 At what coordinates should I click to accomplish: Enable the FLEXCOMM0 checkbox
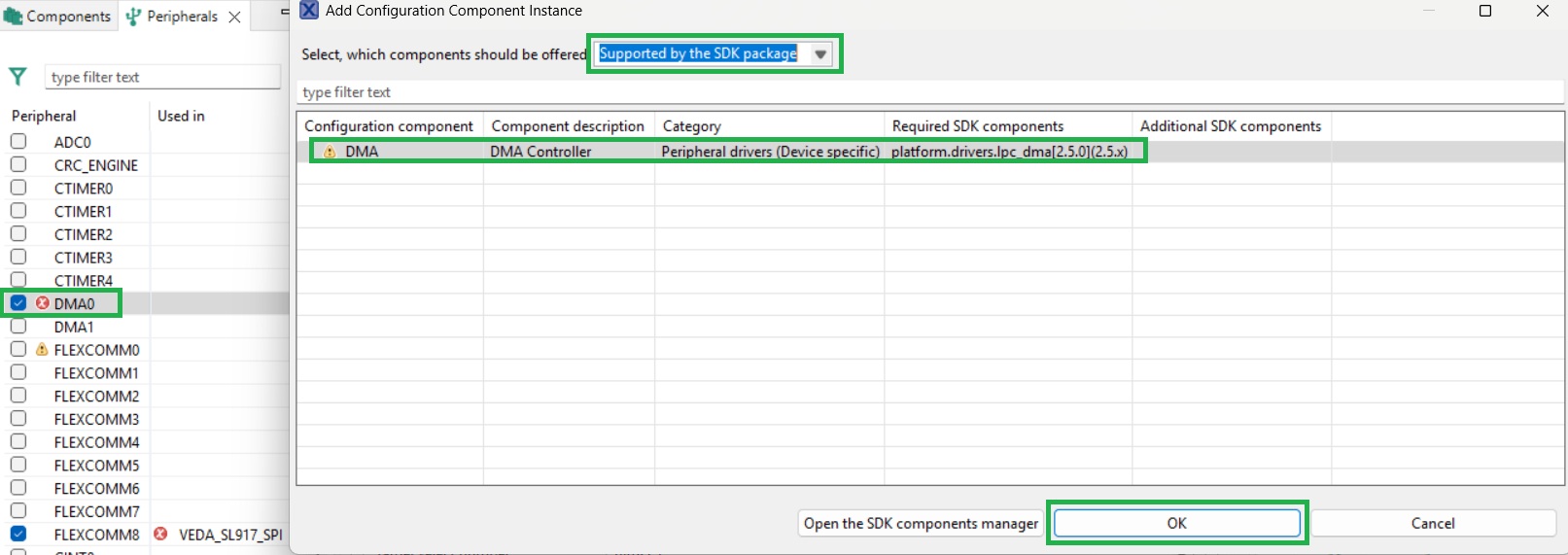18,349
